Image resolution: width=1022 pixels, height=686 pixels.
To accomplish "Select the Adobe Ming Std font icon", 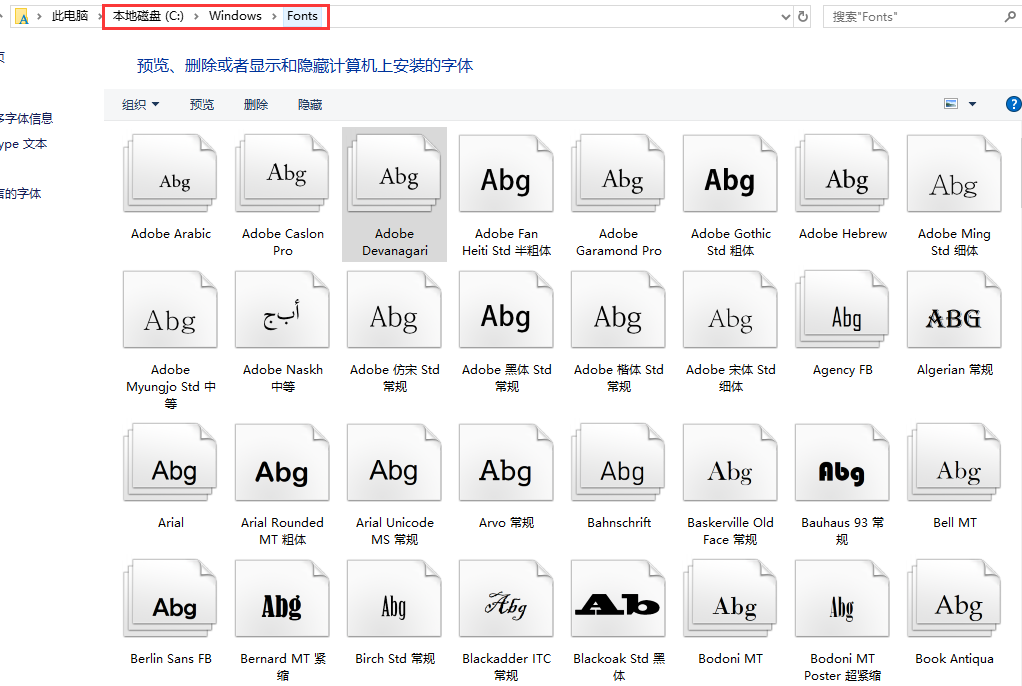I will pos(955,173).
